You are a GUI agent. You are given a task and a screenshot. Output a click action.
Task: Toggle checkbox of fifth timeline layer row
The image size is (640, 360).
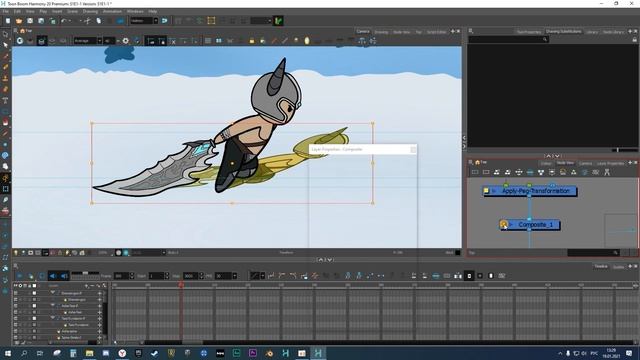tap(34, 318)
